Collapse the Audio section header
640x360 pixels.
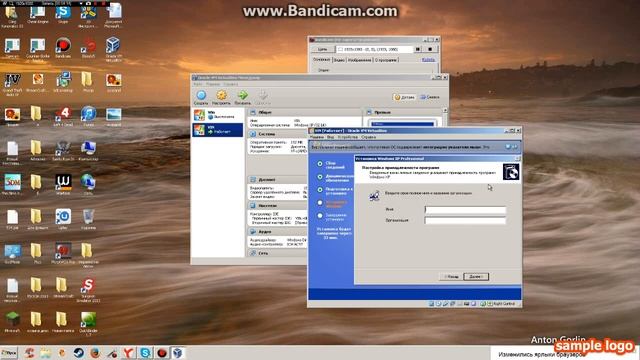point(278,231)
